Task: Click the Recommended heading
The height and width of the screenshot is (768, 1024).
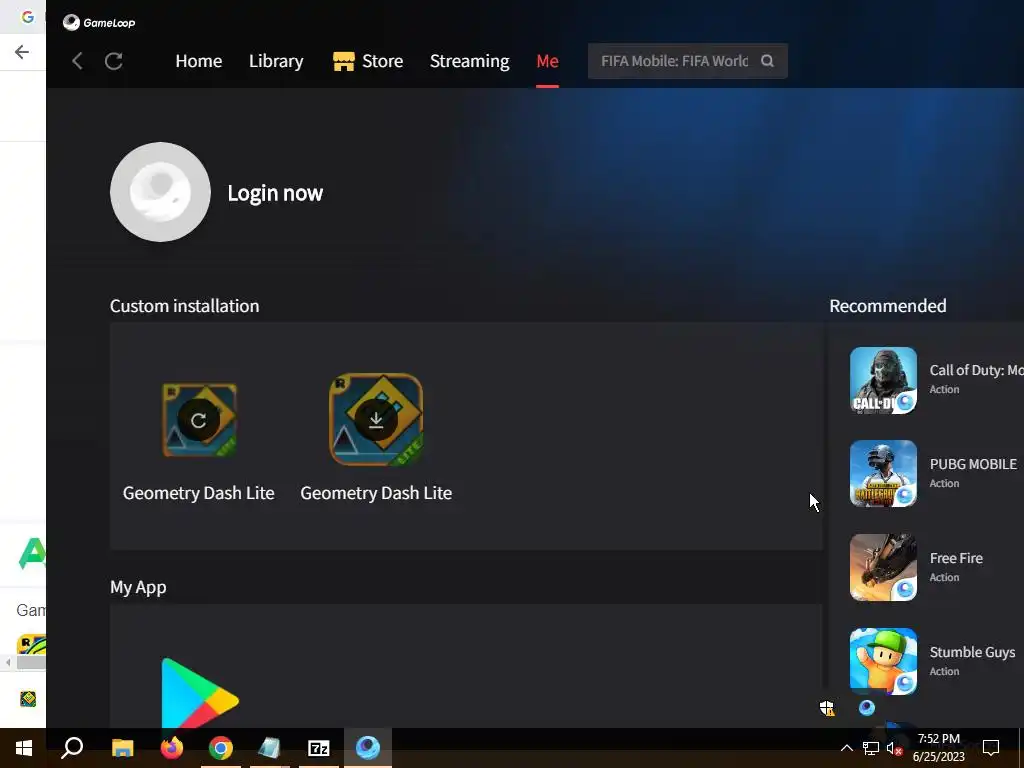Action: tap(888, 306)
